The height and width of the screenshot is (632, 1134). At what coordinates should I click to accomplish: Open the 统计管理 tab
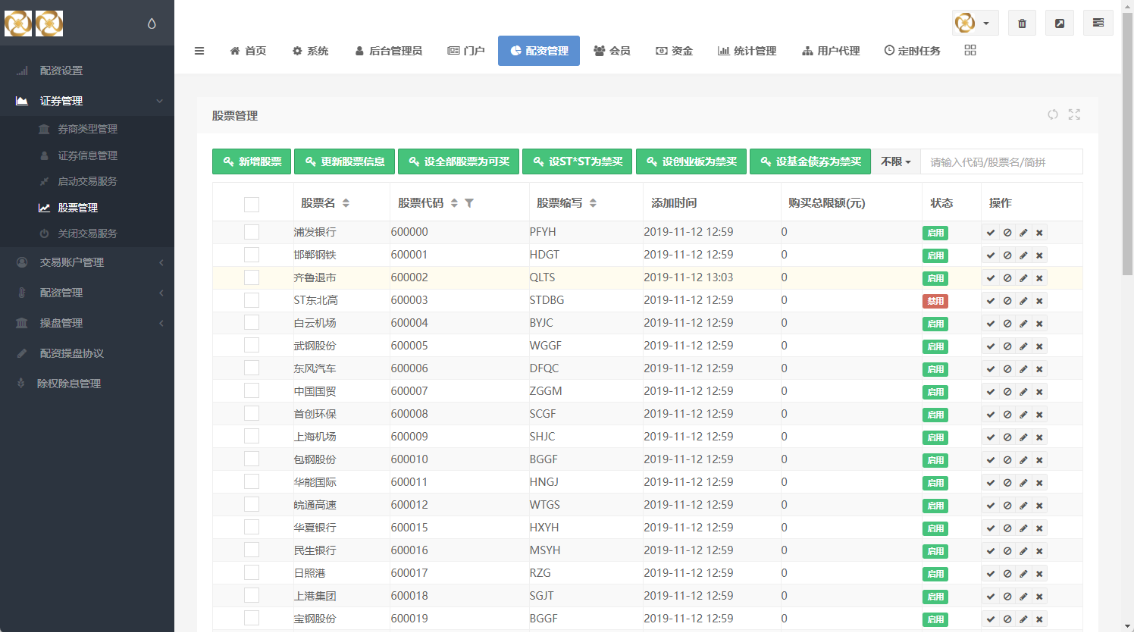(x=747, y=51)
